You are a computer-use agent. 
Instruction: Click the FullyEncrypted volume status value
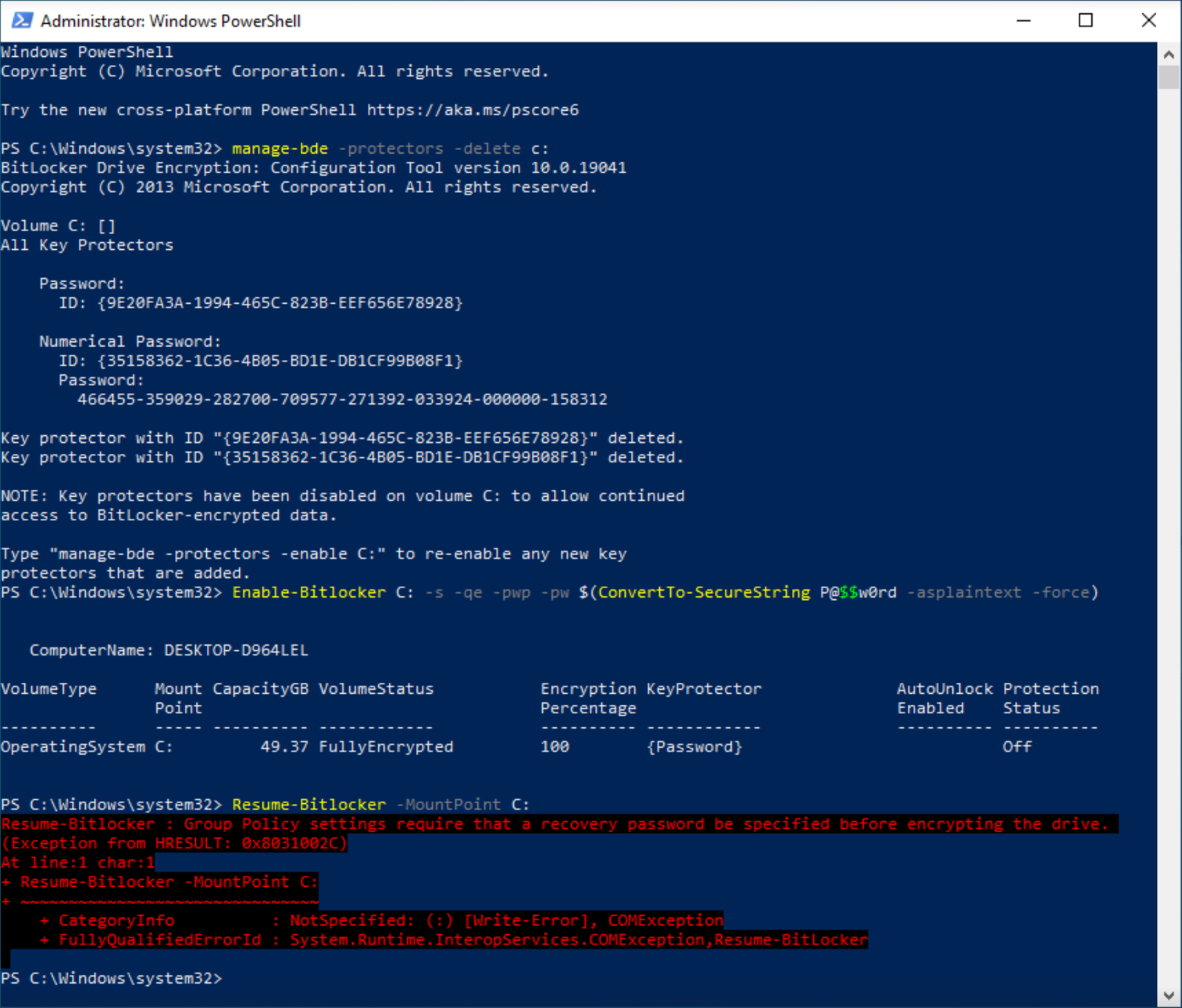pyautogui.click(x=386, y=747)
